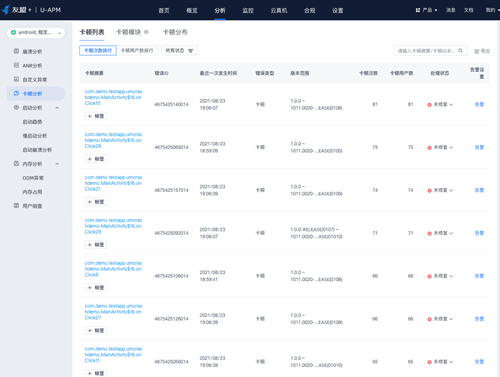Open the 我的 account dropdown
Viewport: 500px width, 377px height.
(x=493, y=10)
